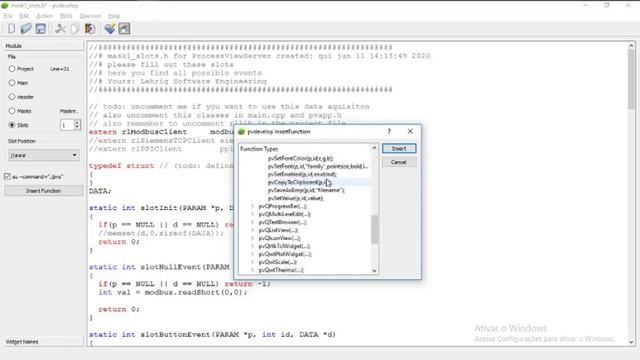
Task: Close the InsertFunction dialog with X
Action: (410, 131)
